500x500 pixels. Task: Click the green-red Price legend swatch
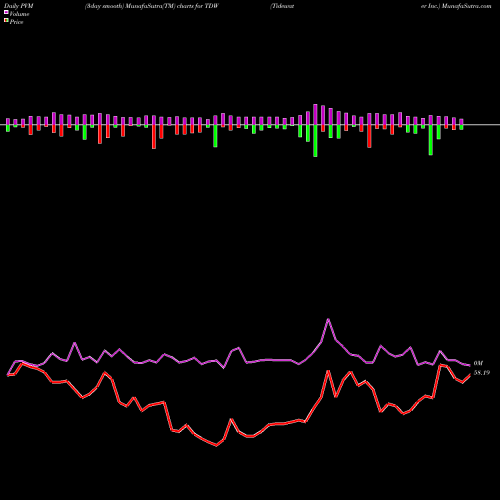[6, 21]
